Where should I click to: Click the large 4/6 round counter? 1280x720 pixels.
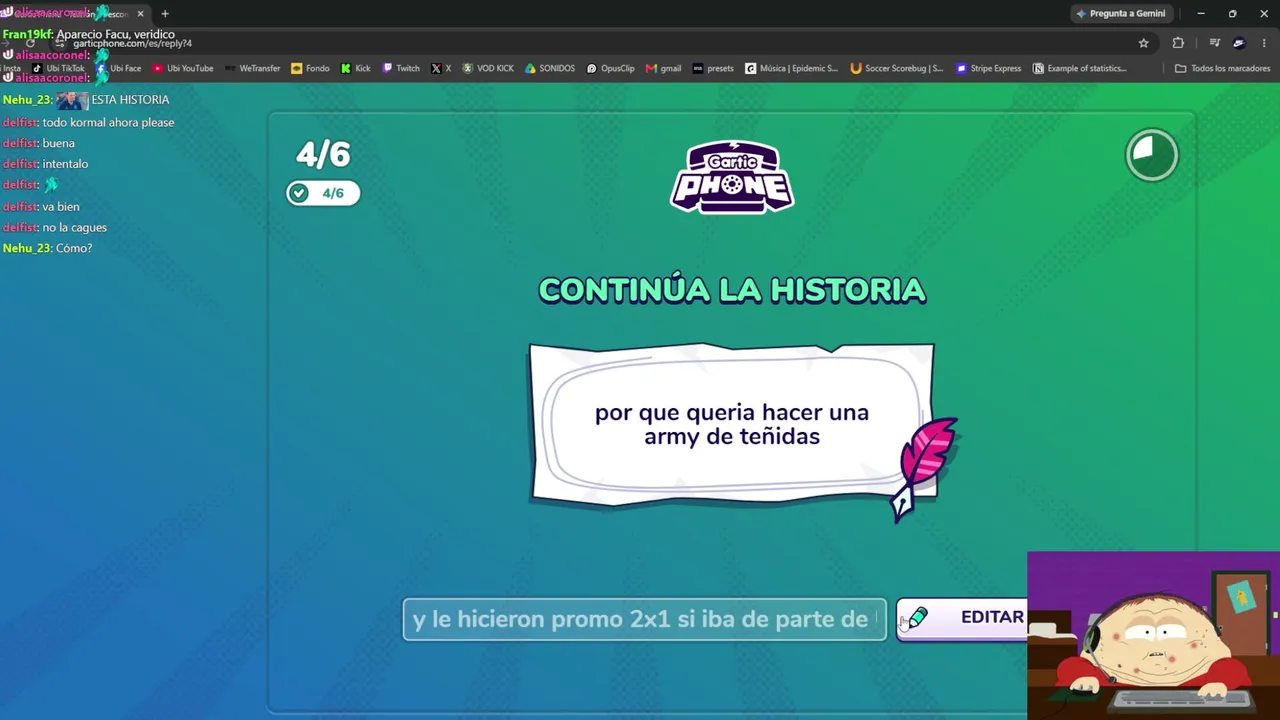point(323,154)
